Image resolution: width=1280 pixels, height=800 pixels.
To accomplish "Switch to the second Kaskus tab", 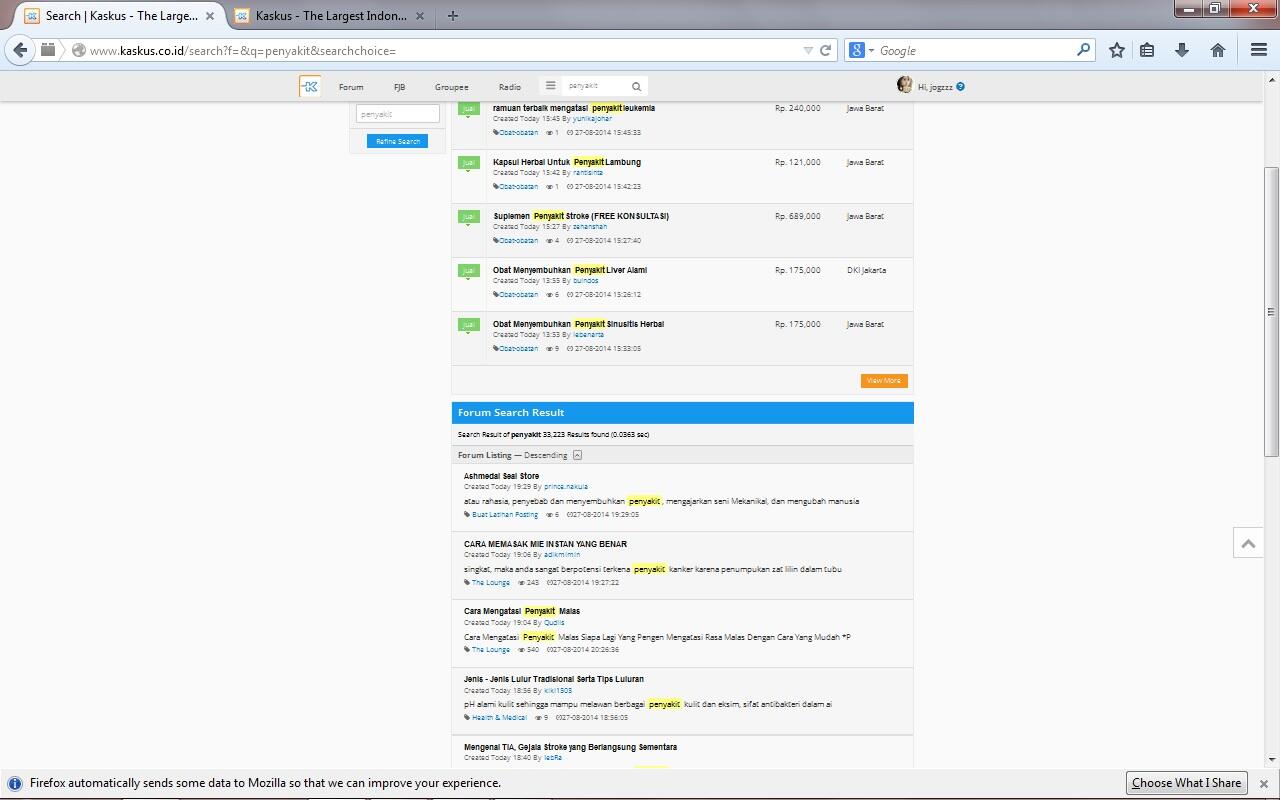I will [x=330, y=16].
